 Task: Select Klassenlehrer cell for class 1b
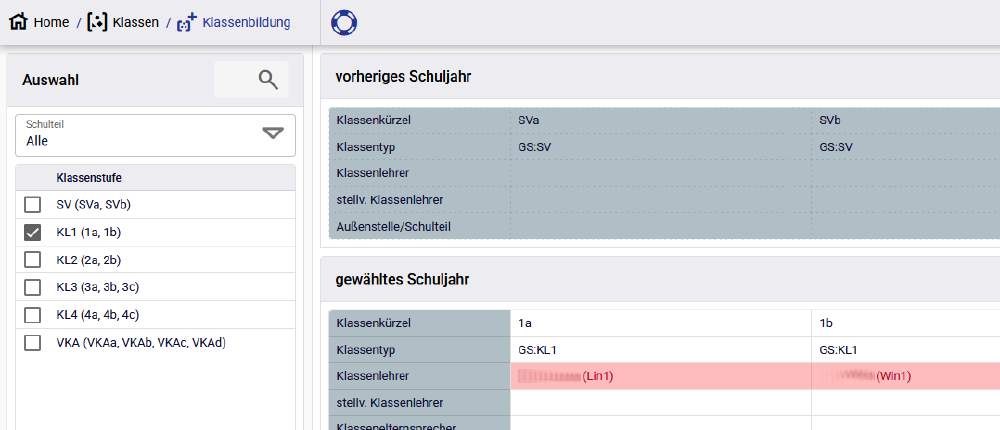point(905,376)
